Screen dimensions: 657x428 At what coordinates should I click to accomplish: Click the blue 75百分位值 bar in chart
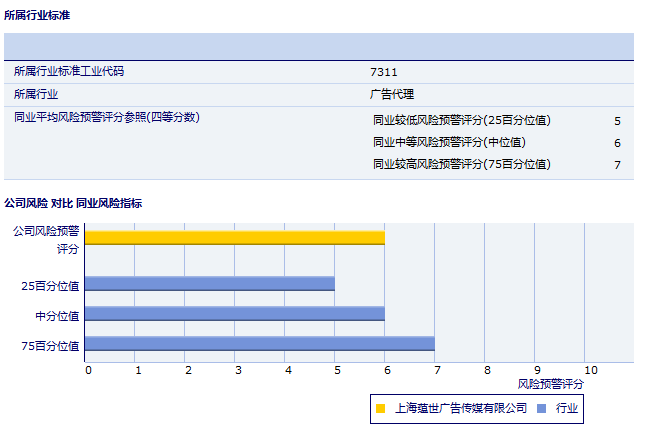coord(260,344)
